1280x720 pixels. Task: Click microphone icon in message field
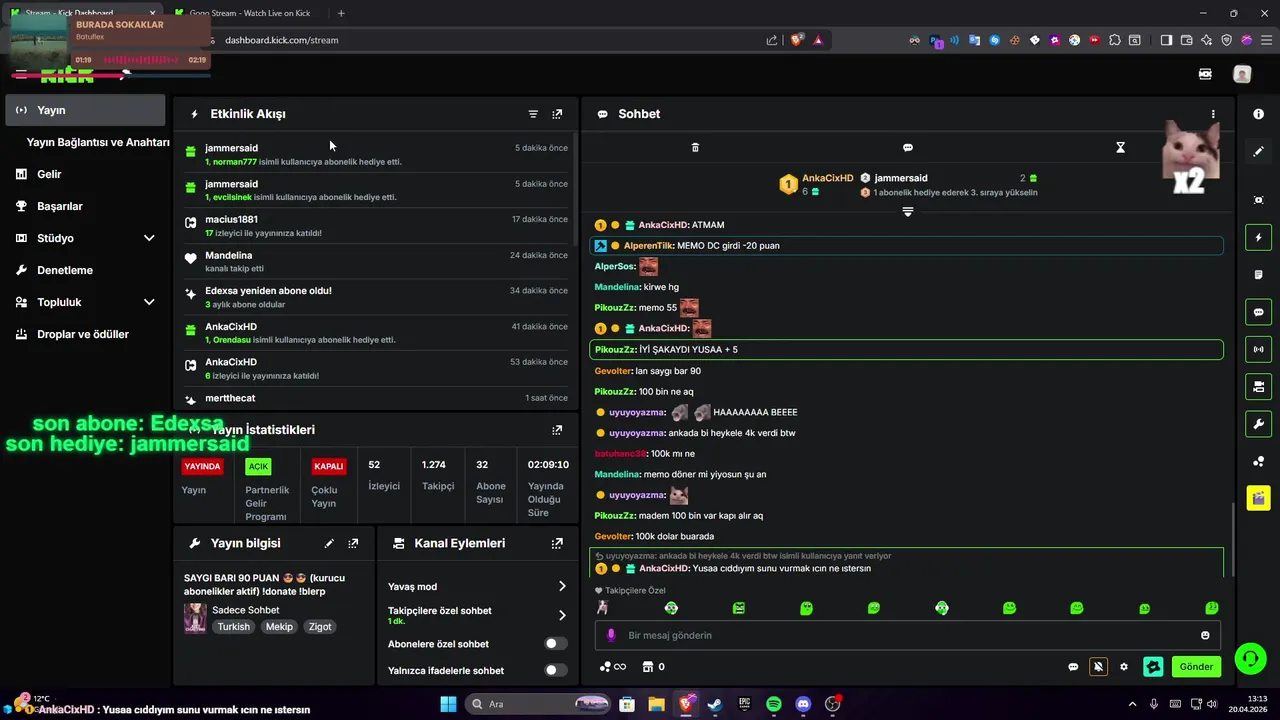click(611, 635)
